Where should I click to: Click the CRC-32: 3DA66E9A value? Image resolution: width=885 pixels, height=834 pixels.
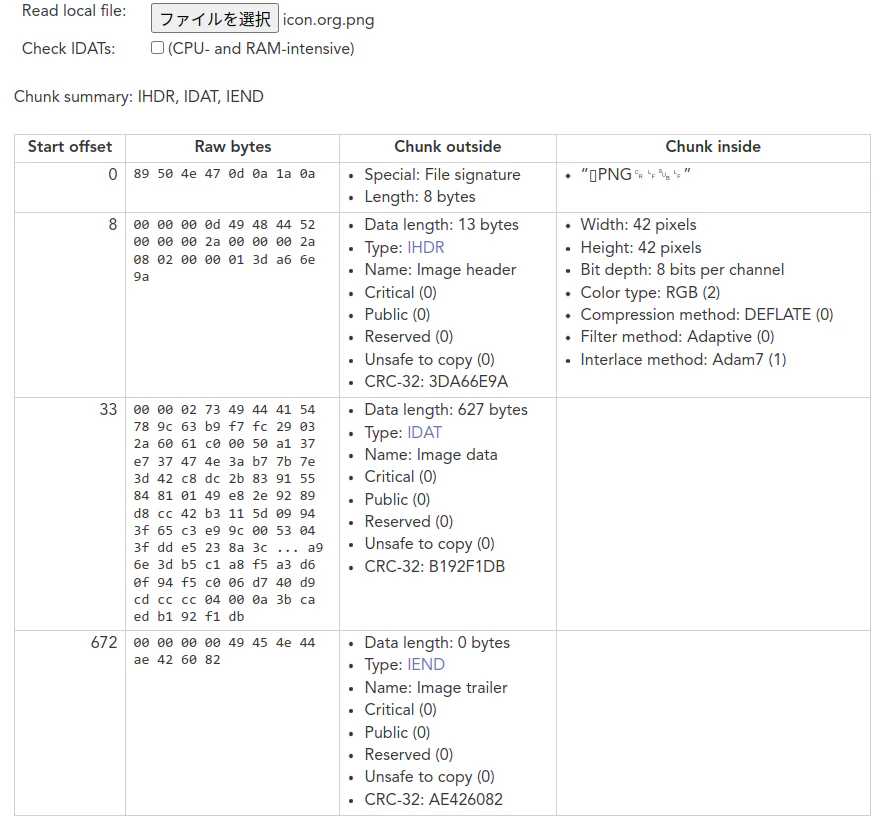[436, 381]
